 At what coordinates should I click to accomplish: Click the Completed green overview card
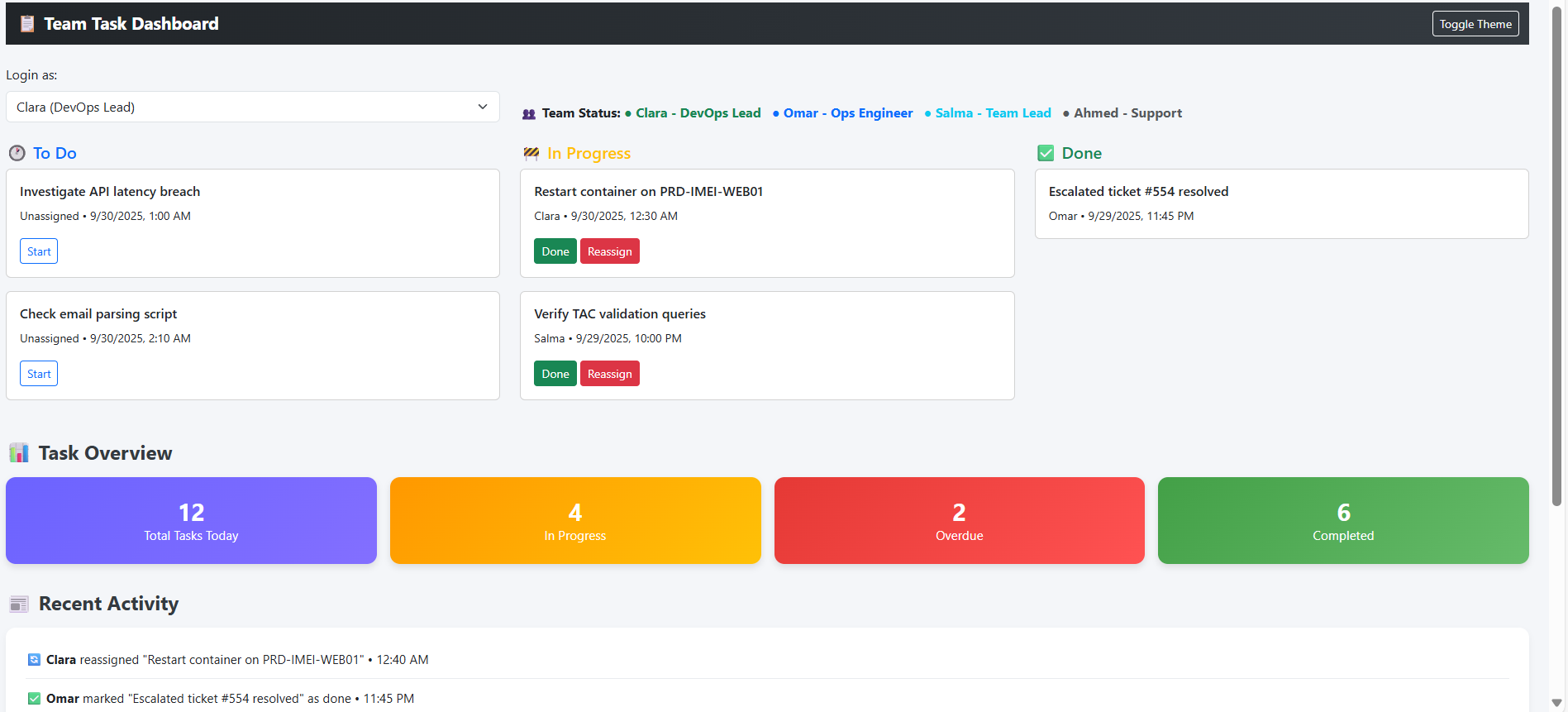tap(1343, 521)
